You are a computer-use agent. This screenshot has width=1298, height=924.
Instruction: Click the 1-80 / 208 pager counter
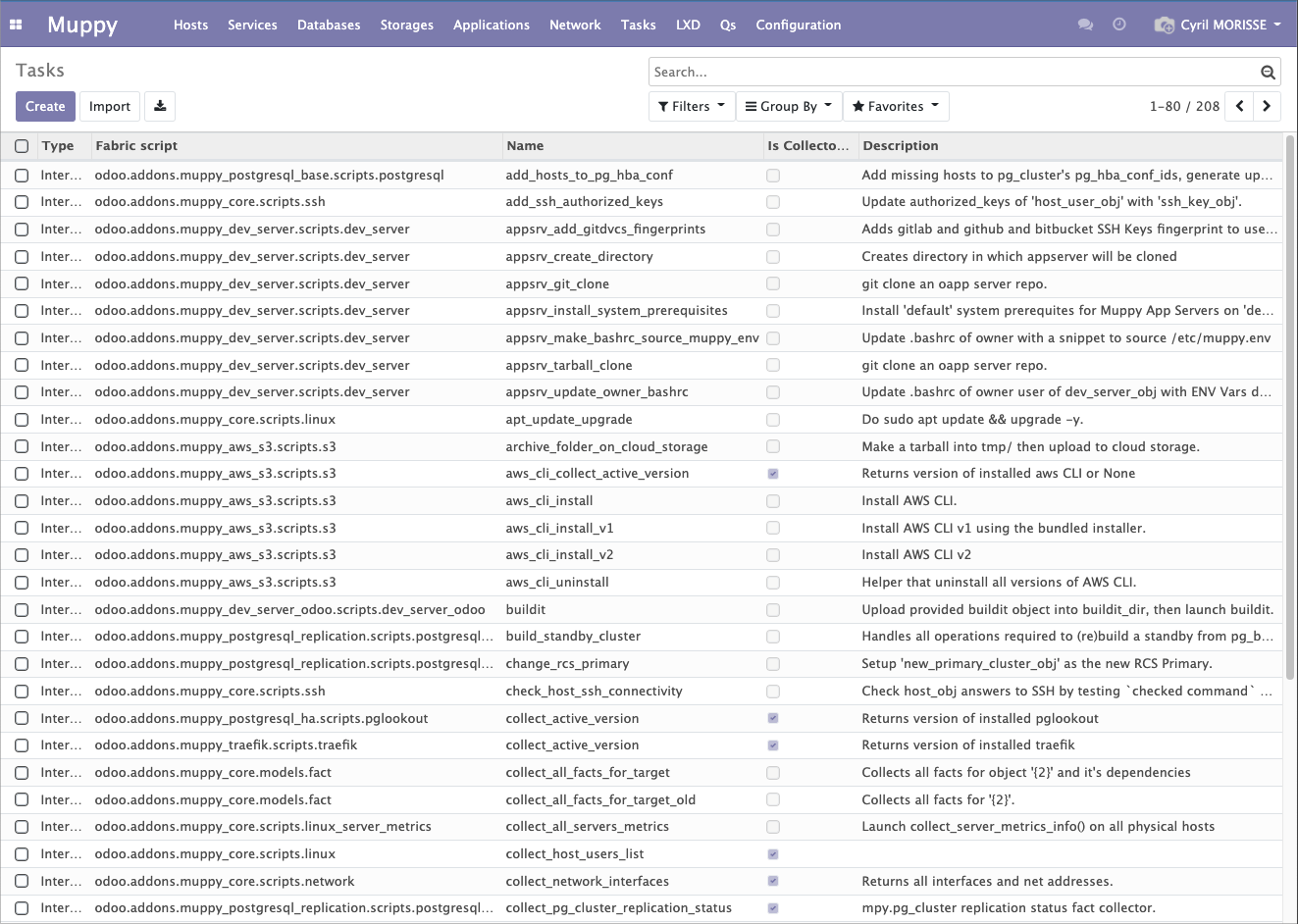[x=1184, y=106]
